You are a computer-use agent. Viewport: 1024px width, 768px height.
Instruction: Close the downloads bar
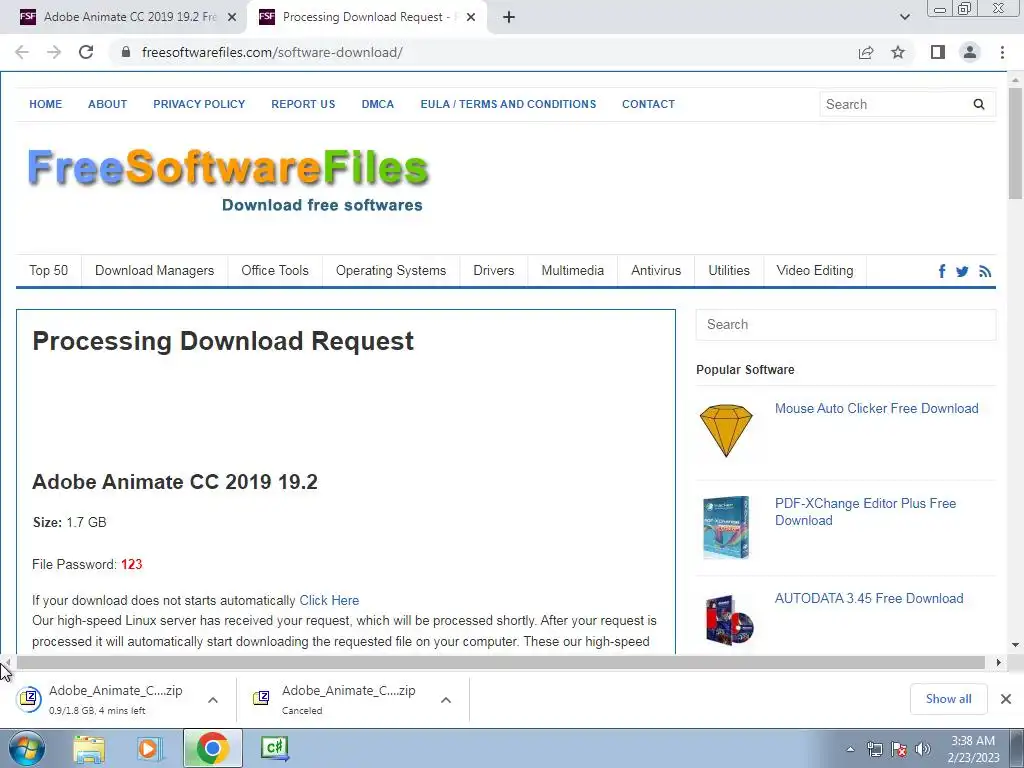click(x=1006, y=699)
